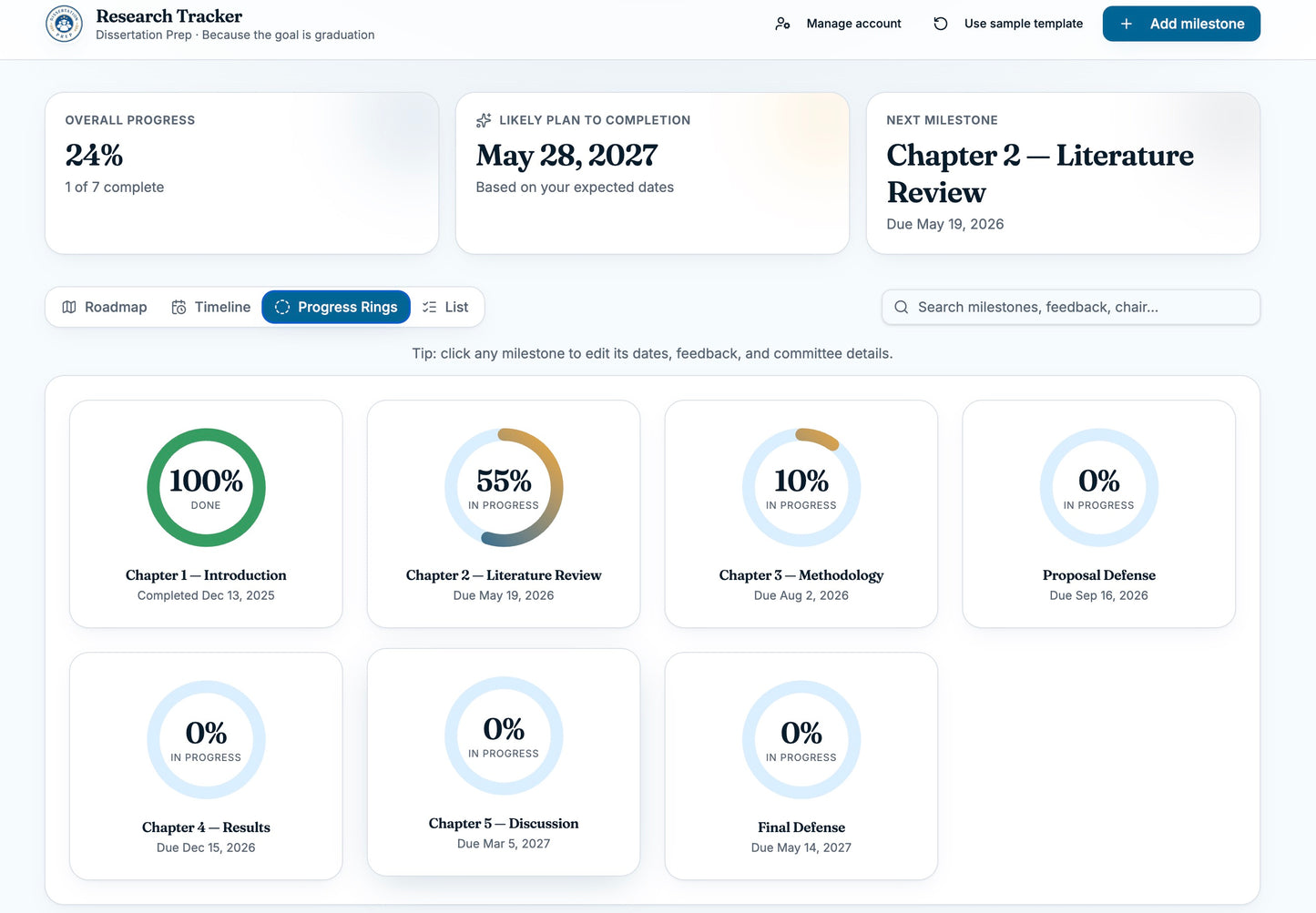1316x913 pixels.
Task: Open the Final Defense milestone card
Action: [801, 766]
